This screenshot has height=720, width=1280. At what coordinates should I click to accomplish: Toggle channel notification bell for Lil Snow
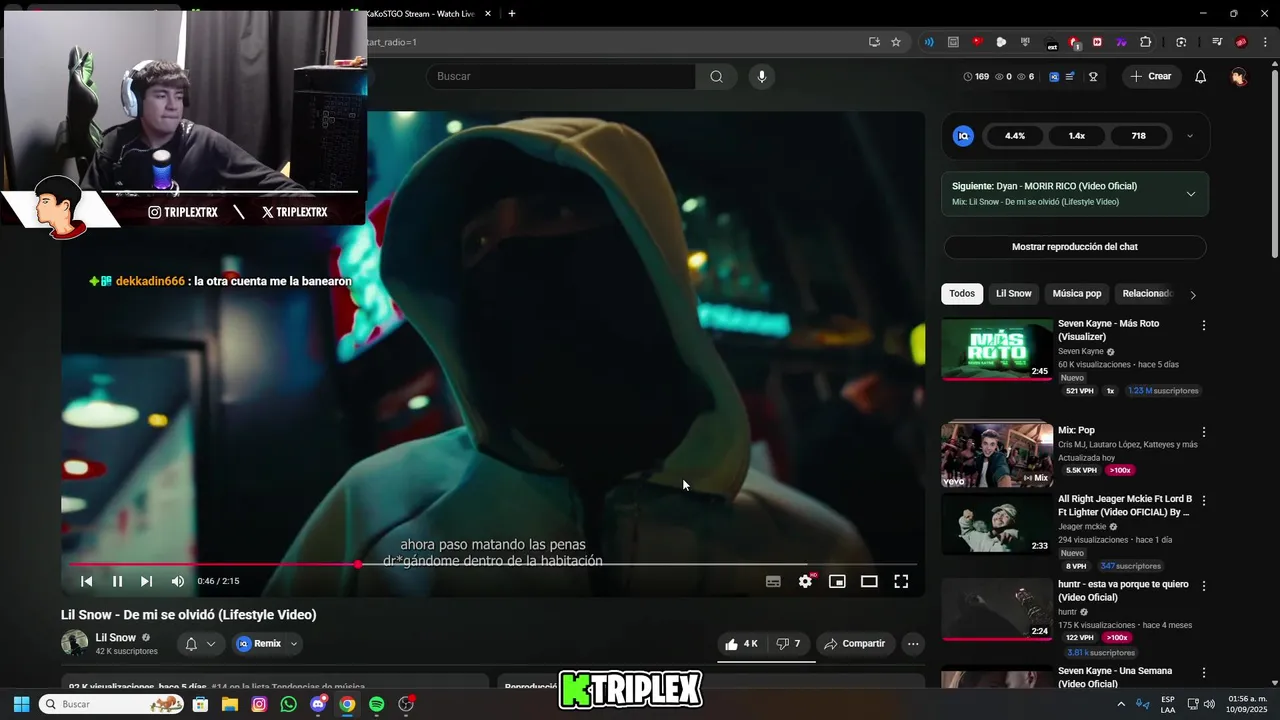(199, 644)
